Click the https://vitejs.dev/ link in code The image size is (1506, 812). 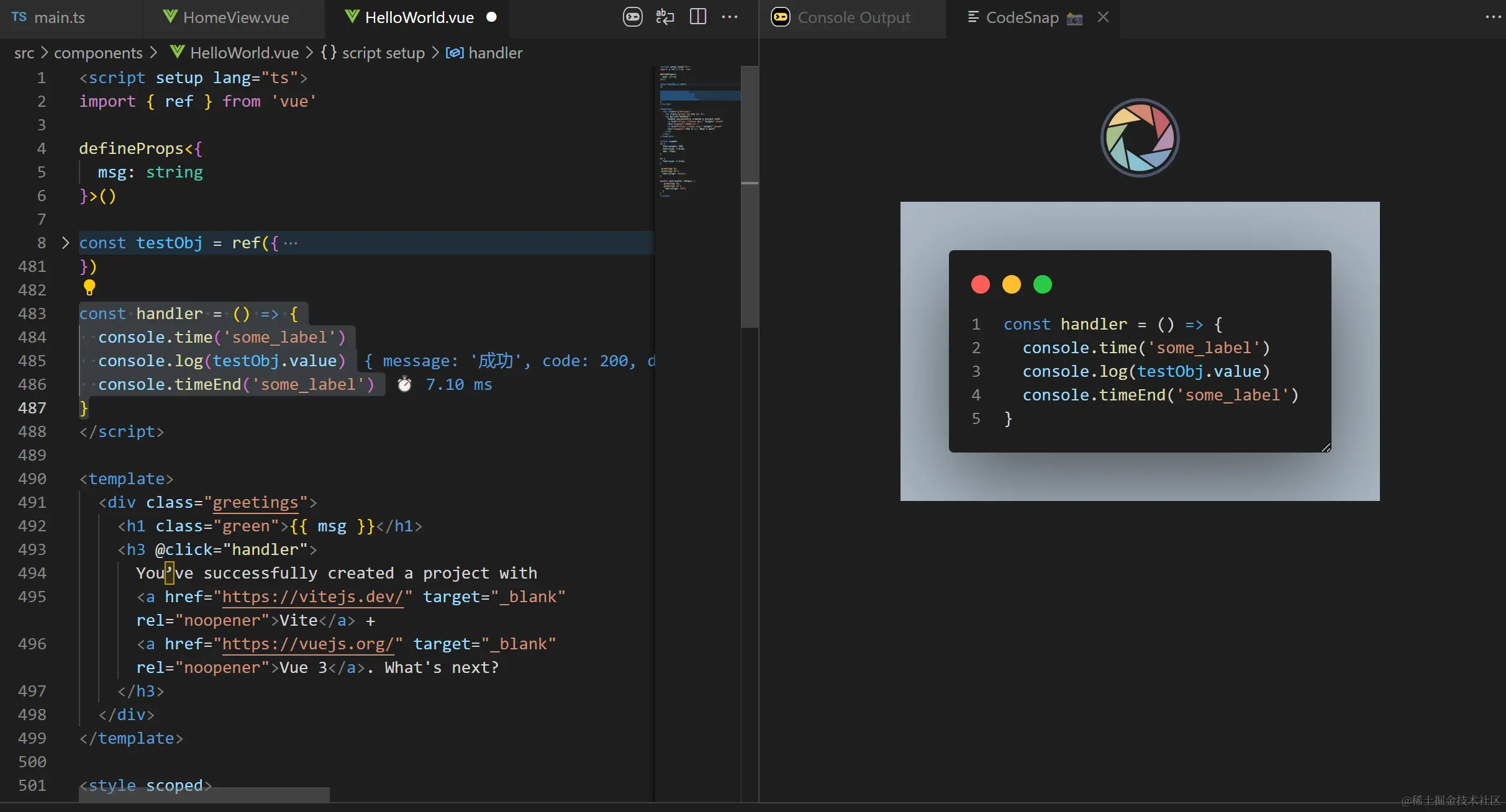[x=314, y=597]
